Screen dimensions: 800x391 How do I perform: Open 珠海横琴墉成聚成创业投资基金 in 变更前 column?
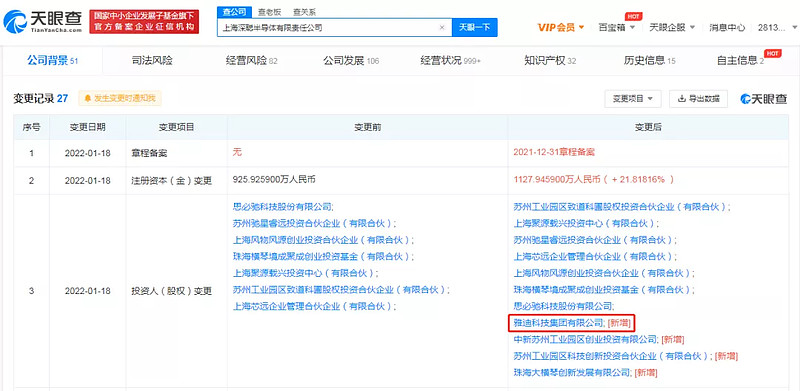323,256
